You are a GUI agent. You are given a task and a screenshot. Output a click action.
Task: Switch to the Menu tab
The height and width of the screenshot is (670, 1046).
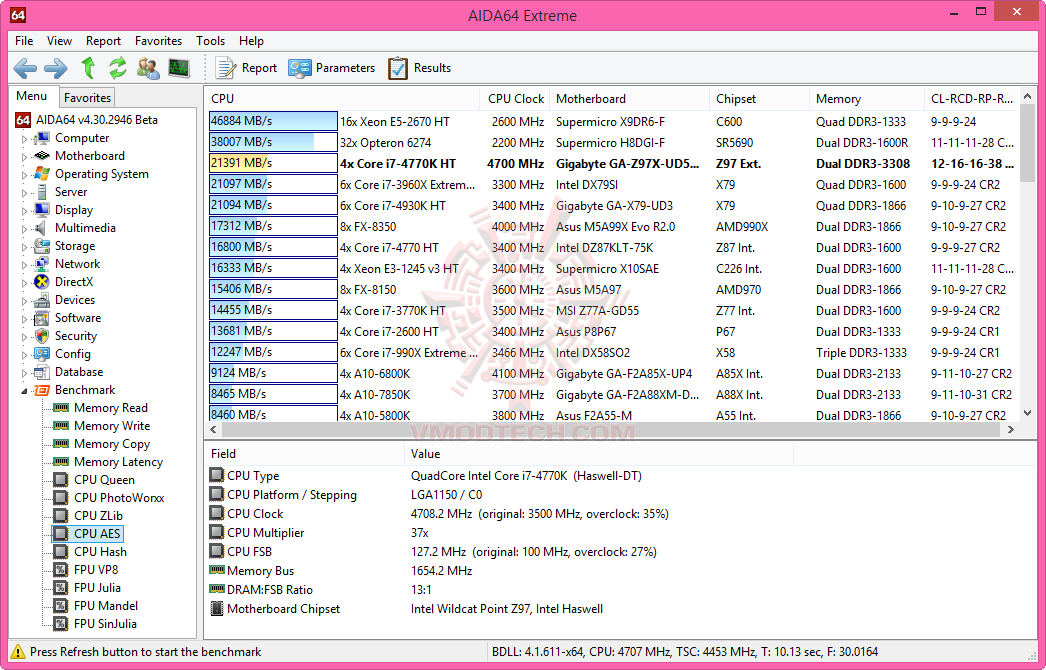pyautogui.click(x=32, y=96)
